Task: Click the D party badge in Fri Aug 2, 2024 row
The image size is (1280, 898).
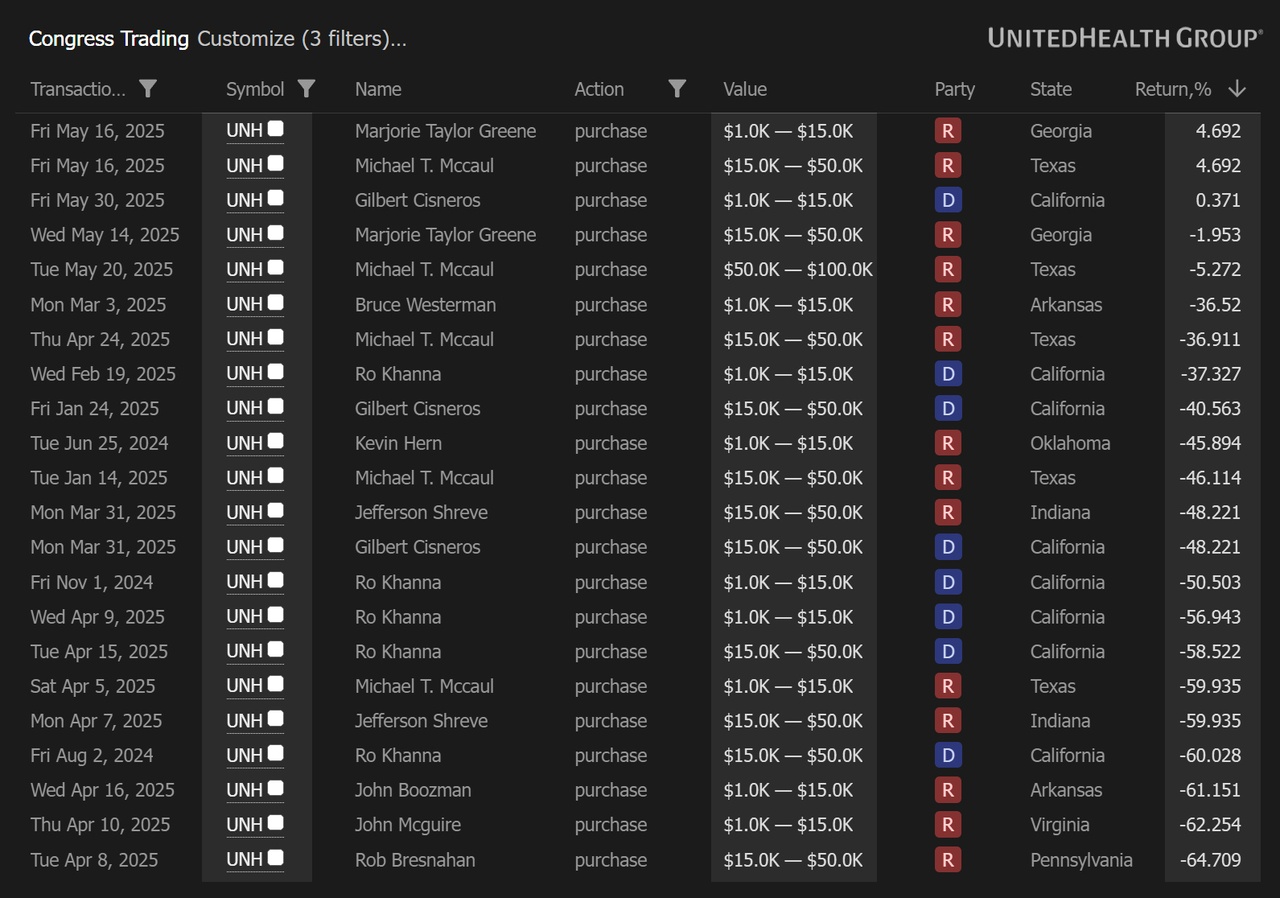Action: 947,755
